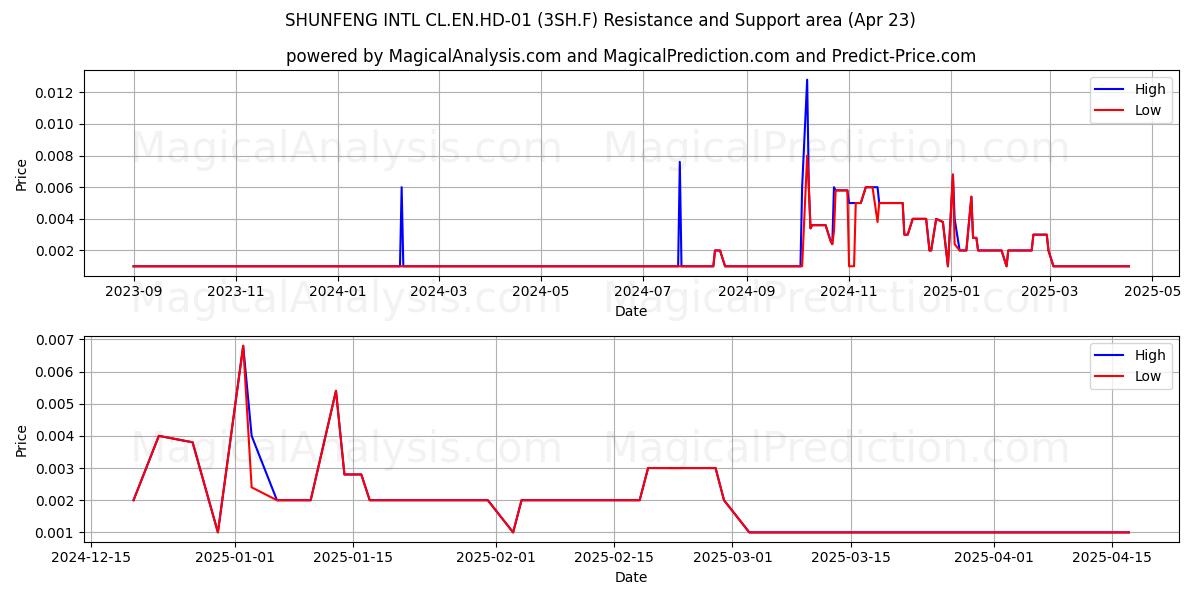Click the 0.001 y-axis label on bottom chart
1200x600 pixels.
[56, 533]
